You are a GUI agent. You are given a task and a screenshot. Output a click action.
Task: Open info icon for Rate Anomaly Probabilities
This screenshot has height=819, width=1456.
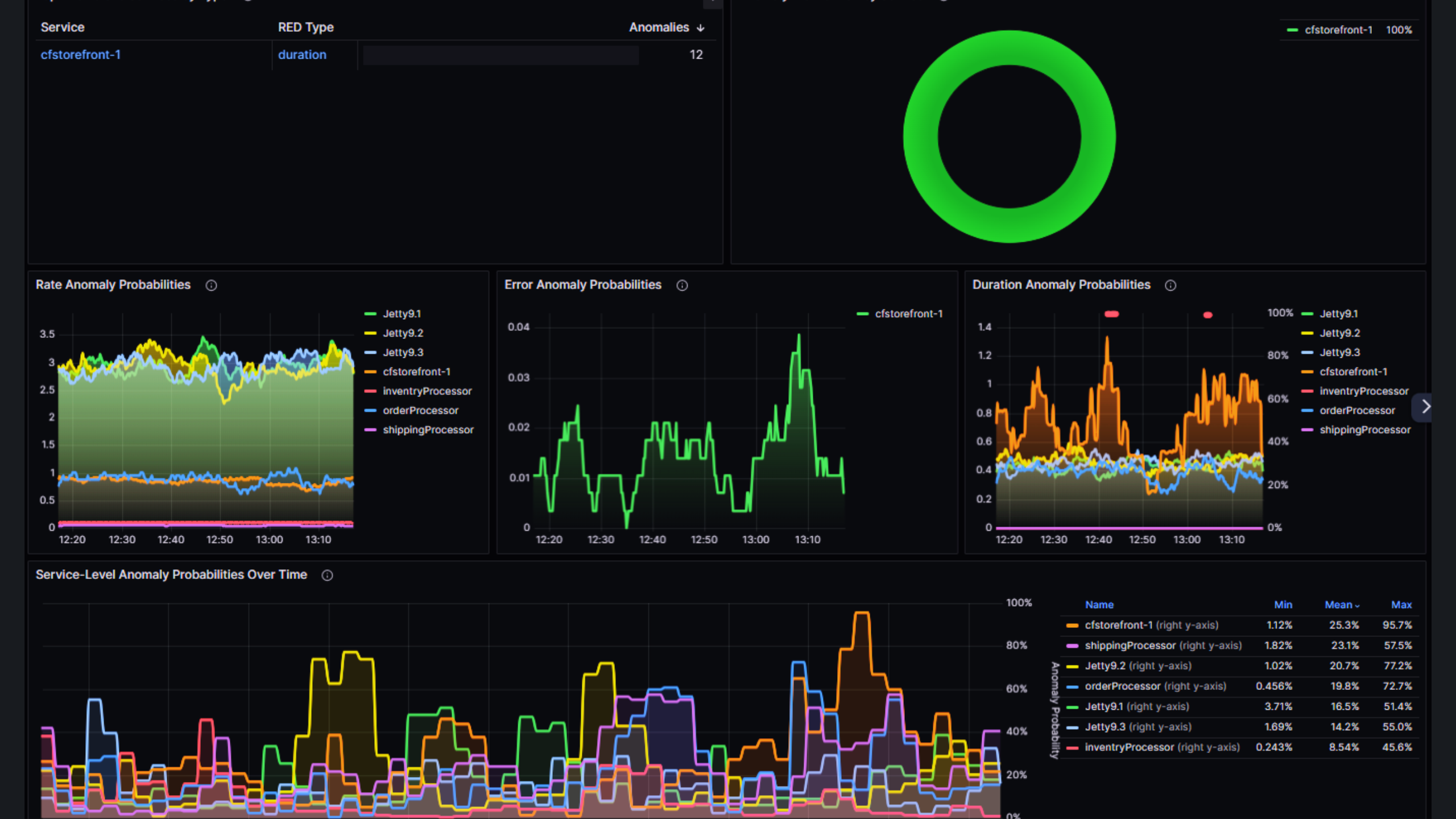pos(211,286)
